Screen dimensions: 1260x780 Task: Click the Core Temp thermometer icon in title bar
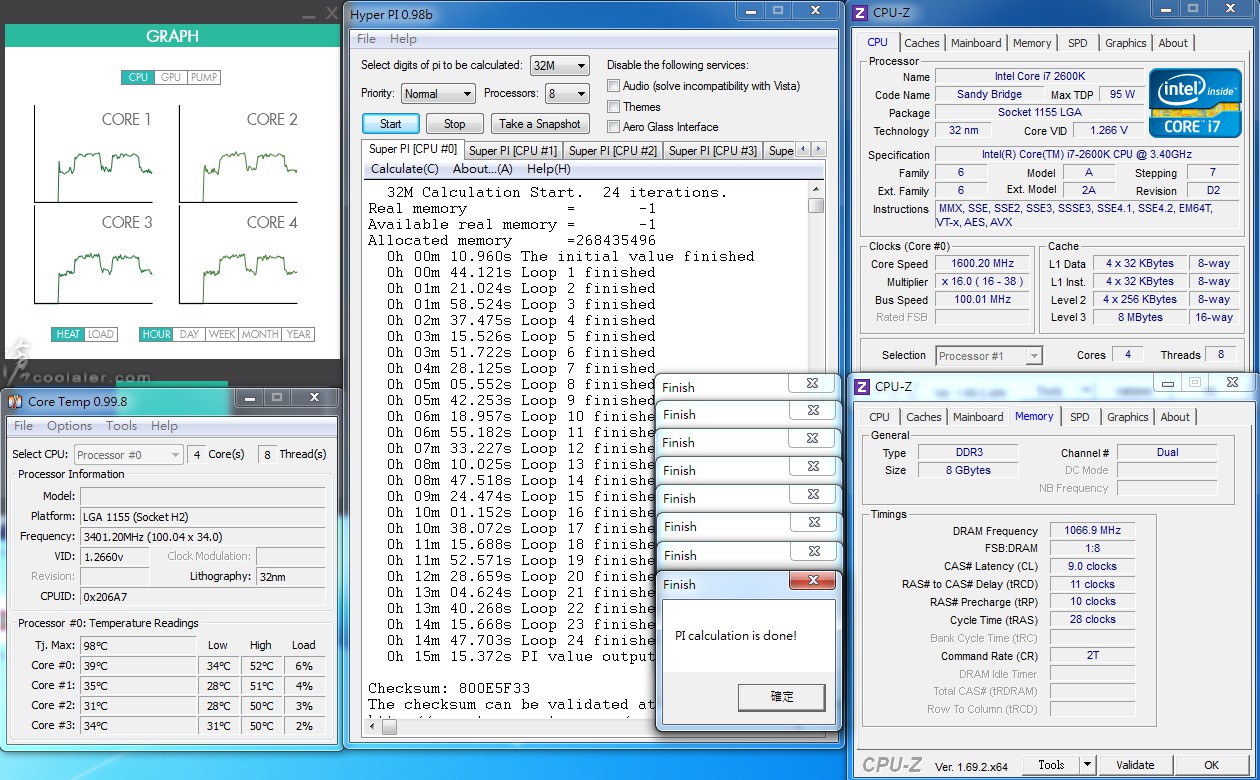15,402
